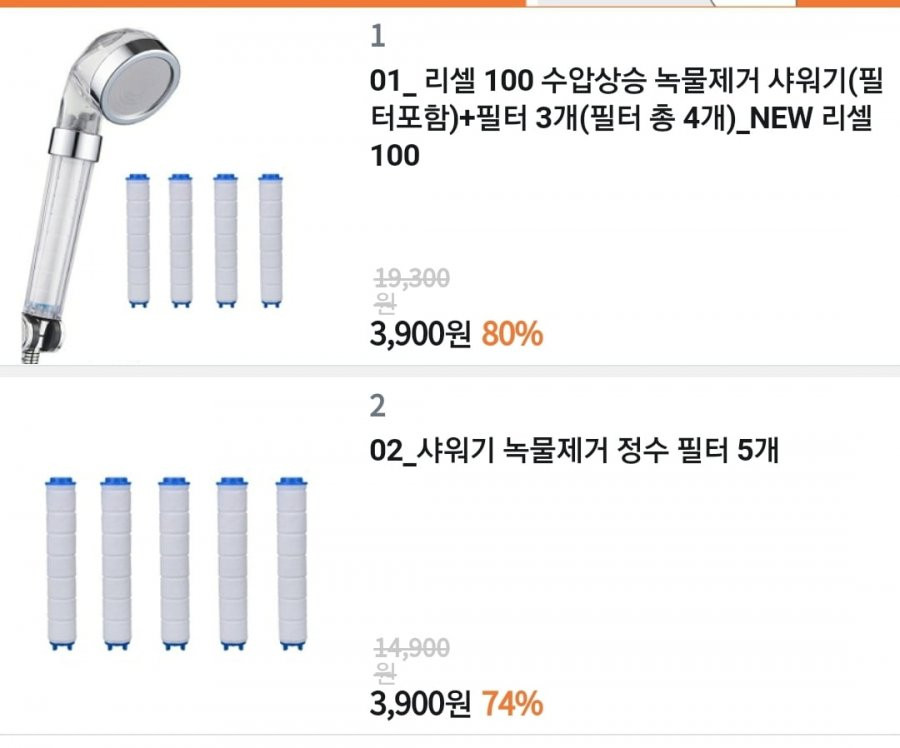Image resolution: width=900 pixels, height=748 pixels.
Task: Click rank number 2 label
Action: [378, 406]
